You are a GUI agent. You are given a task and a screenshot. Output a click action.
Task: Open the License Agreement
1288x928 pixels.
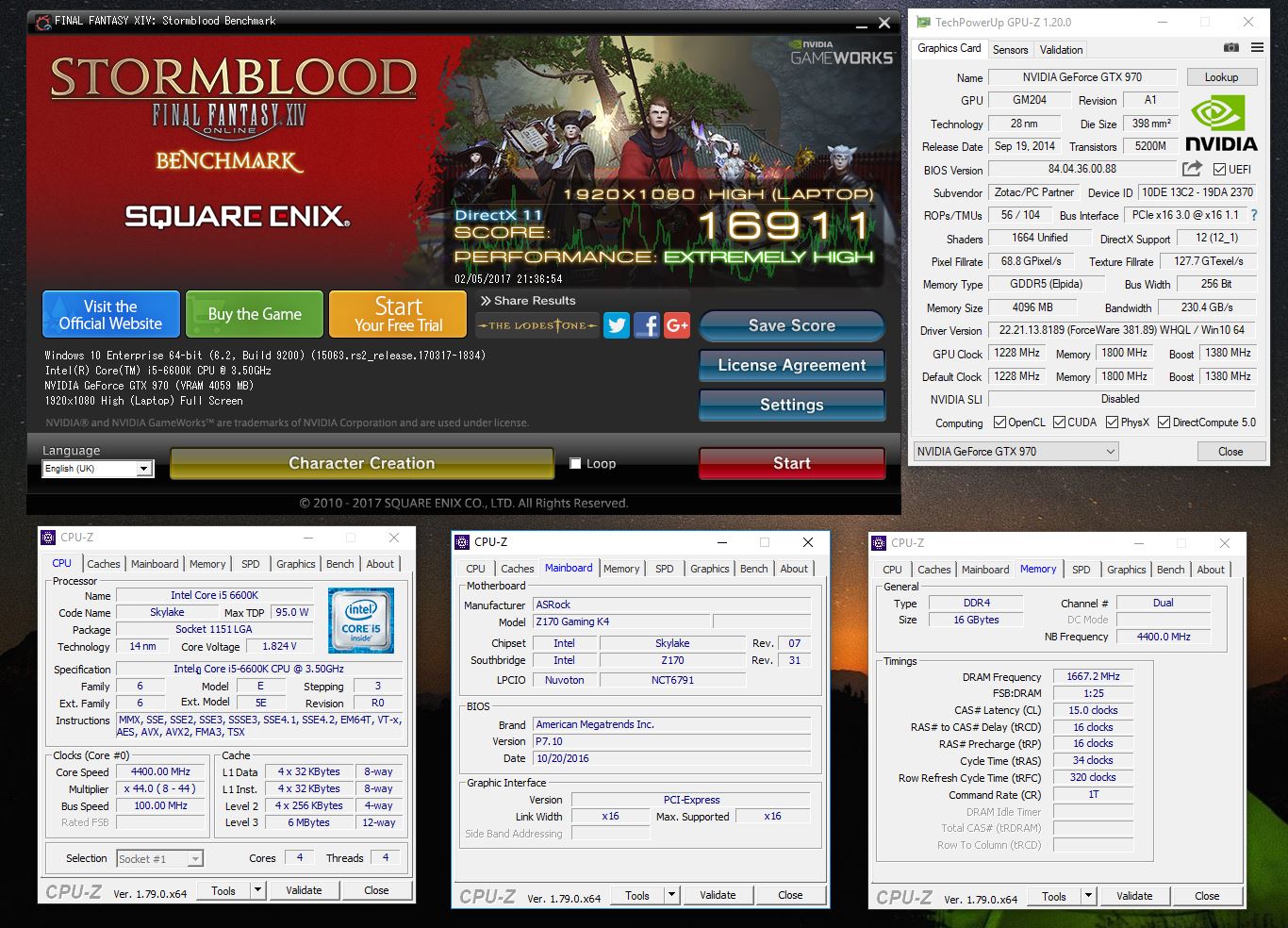point(792,365)
